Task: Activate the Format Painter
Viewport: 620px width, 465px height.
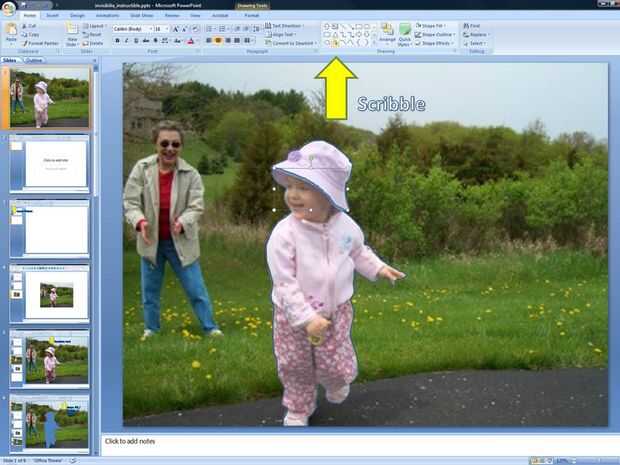Action: [40, 43]
